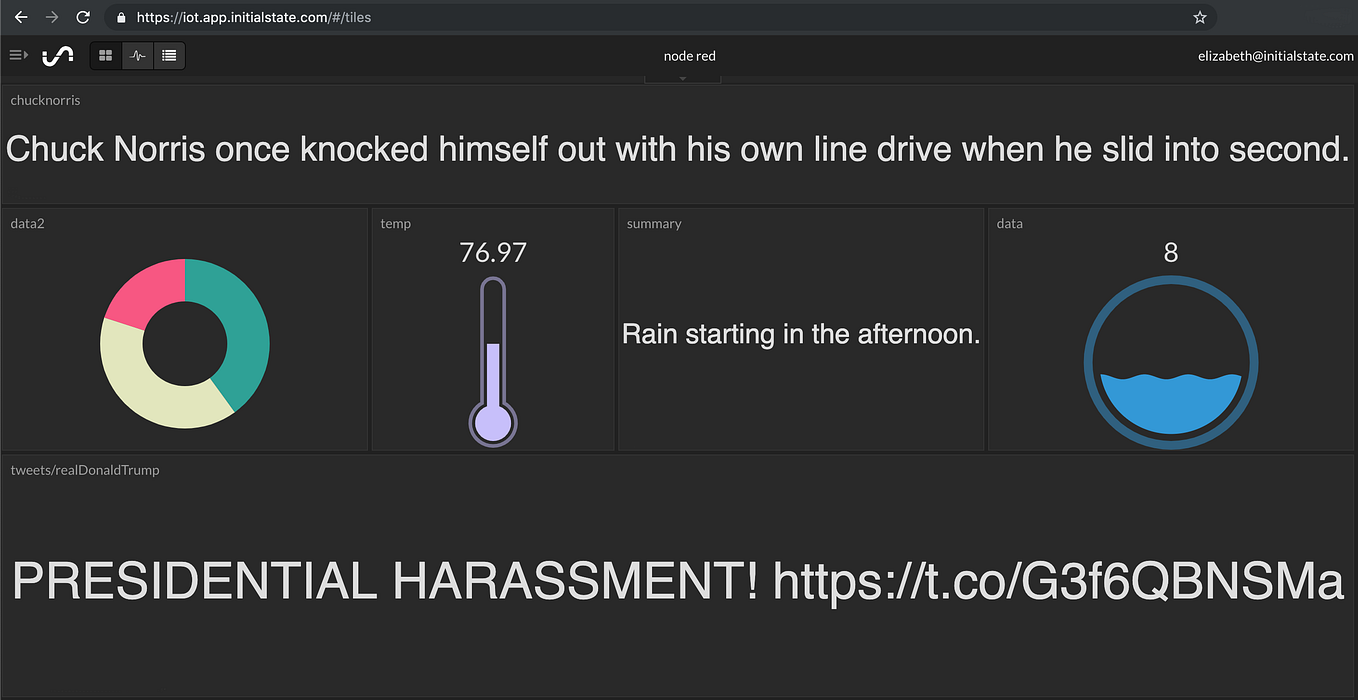Click the node red dashboard title
The height and width of the screenshot is (700, 1358).
pos(689,55)
